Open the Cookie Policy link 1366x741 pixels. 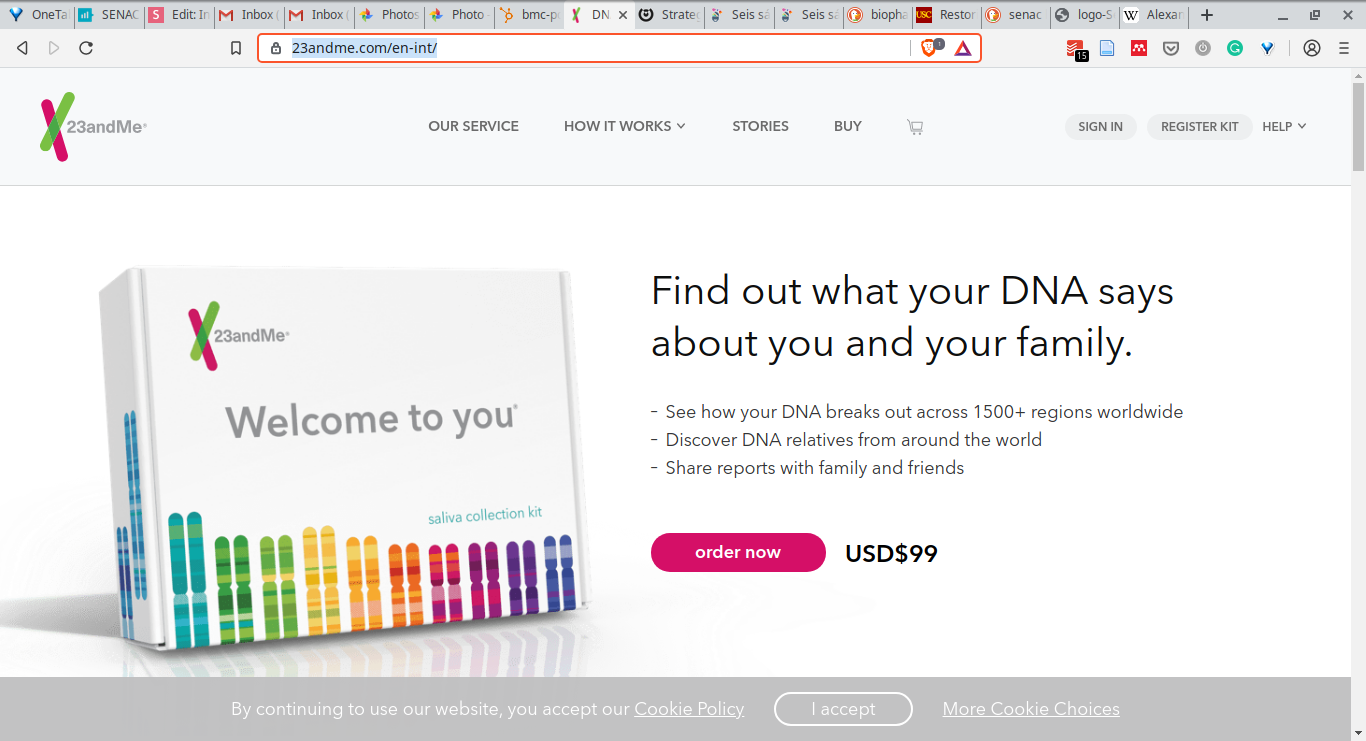[x=689, y=709]
